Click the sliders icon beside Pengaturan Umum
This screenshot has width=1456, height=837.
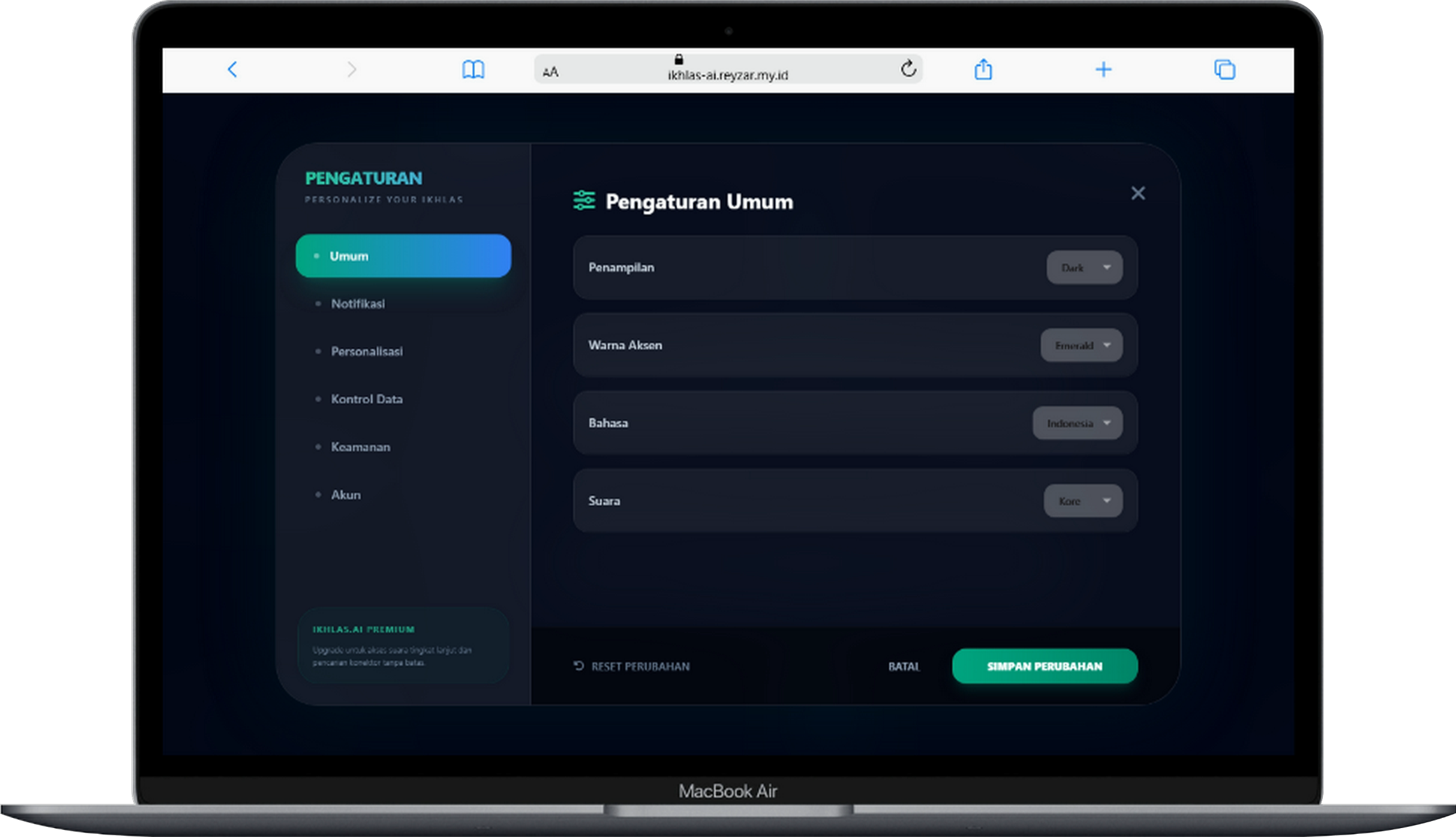tap(584, 201)
